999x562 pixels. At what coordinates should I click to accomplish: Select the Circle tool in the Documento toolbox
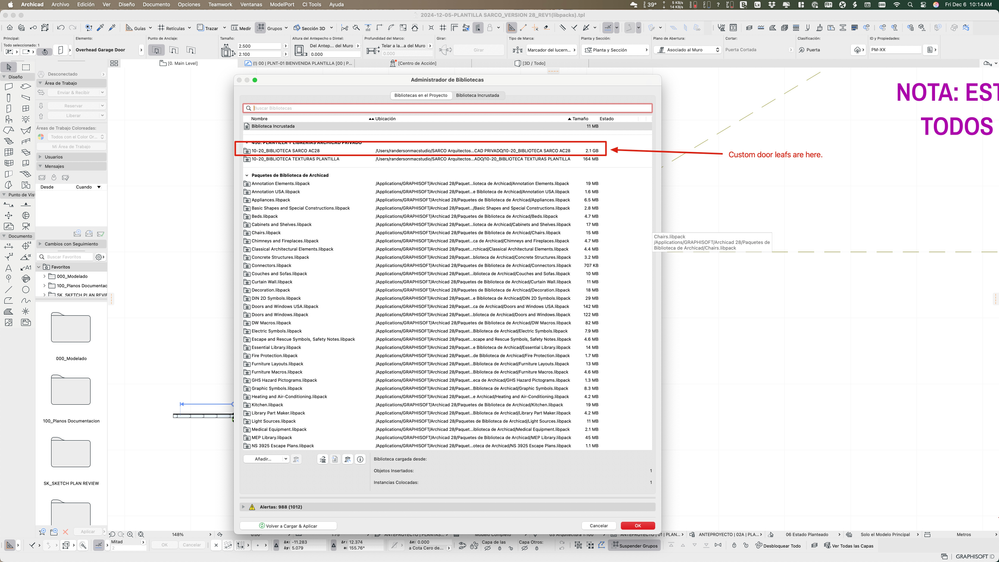coord(25,290)
